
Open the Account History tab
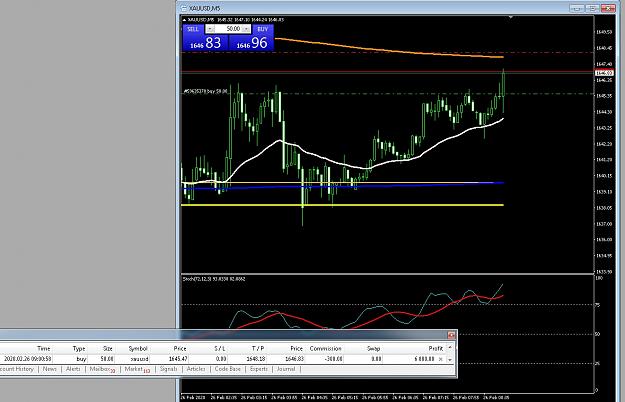coord(16,369)
